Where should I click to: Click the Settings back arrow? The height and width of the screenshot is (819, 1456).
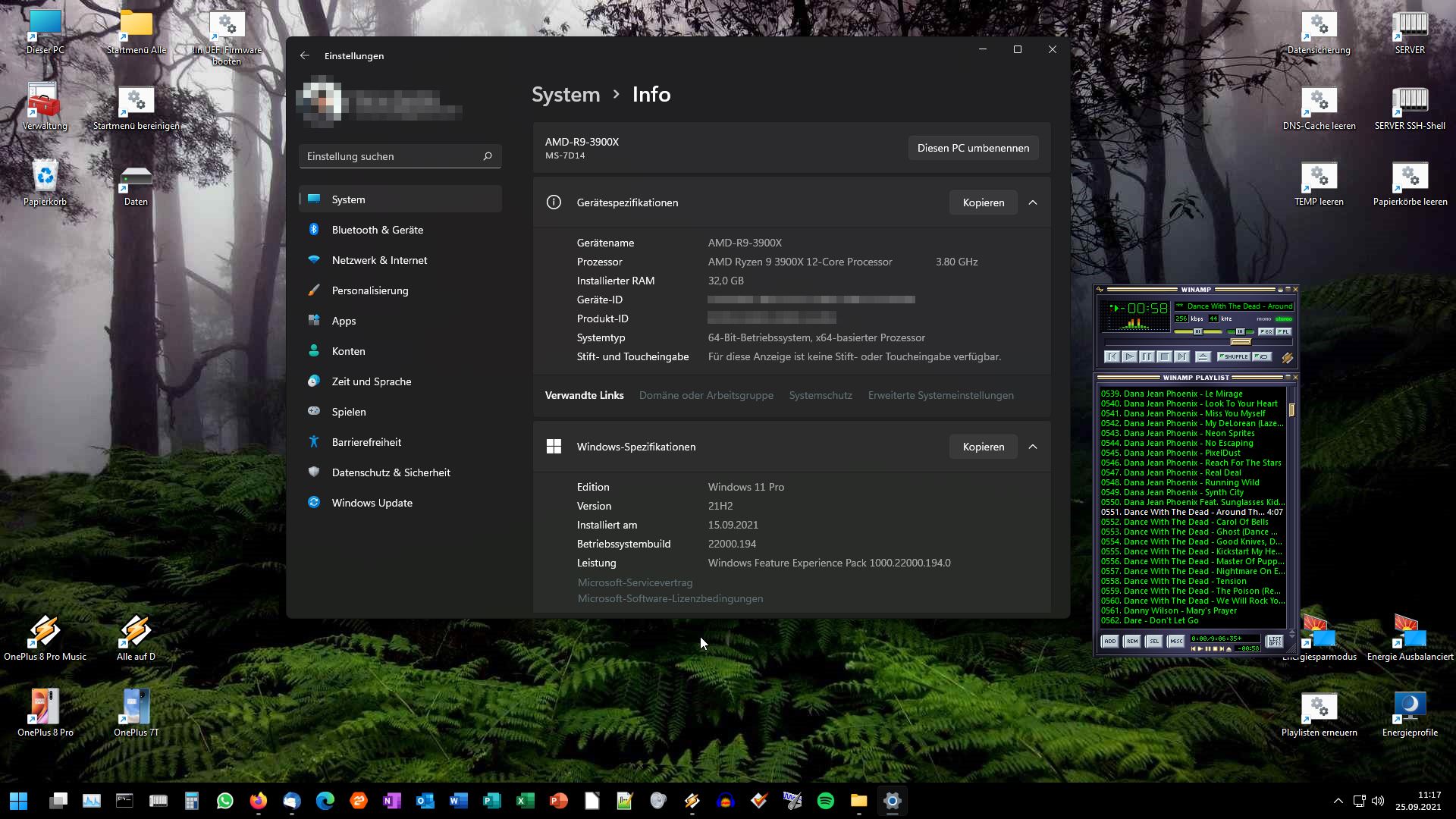click(304, 55)
